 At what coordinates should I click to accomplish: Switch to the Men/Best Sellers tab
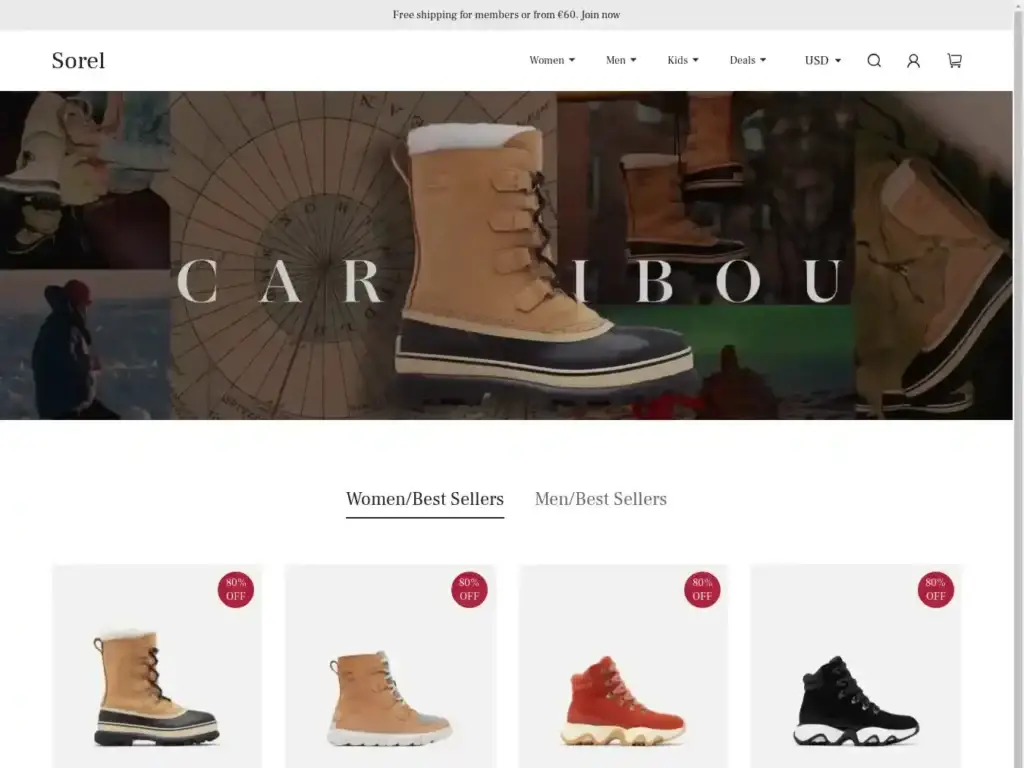click(x=600, y=499)
